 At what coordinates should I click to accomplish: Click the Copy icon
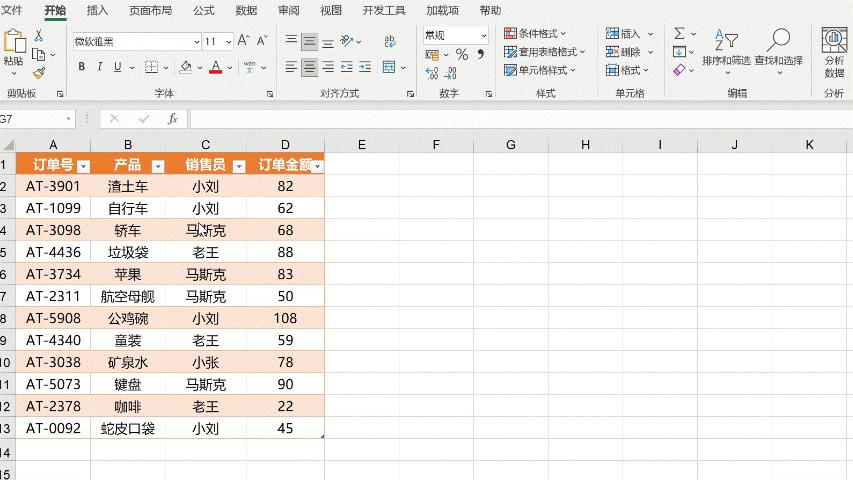pos(38,54)
